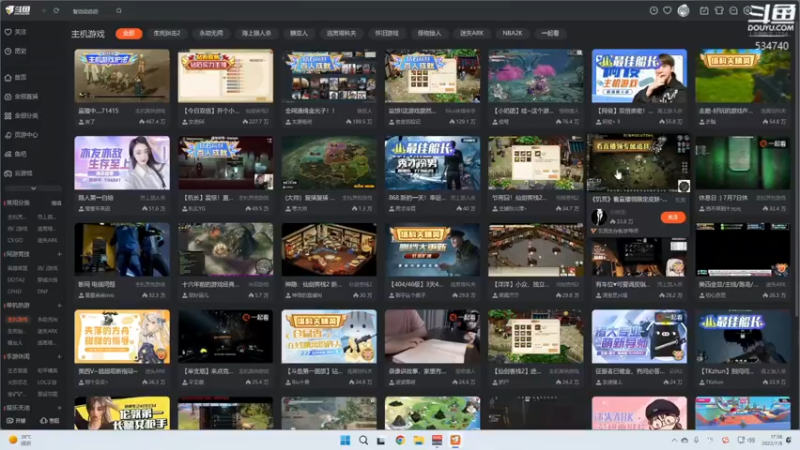This screenshot has height=450, width=800.
Task: Click the main window vertical scrollbar on the right
Action: tap(796, 168)
